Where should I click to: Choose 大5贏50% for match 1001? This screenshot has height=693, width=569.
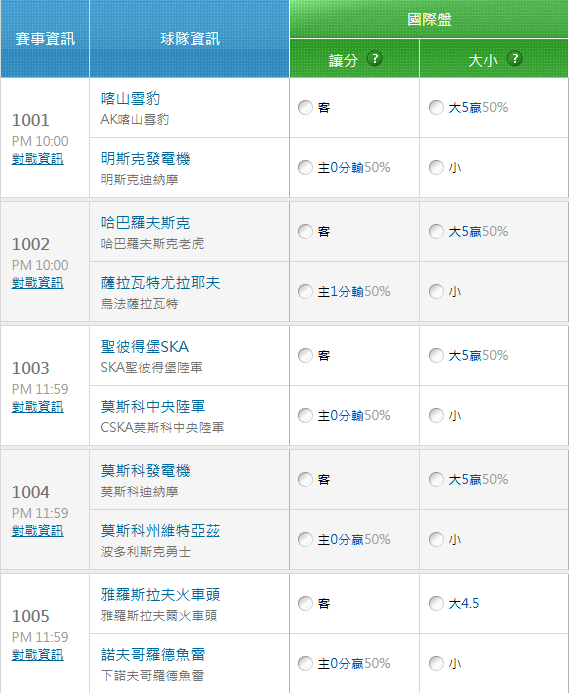[x=436, y=107]
